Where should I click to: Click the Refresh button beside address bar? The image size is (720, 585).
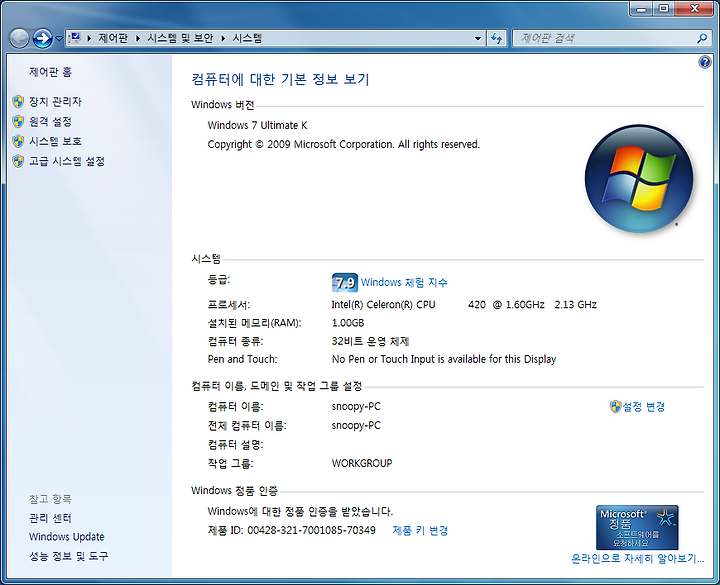[496, 39]
